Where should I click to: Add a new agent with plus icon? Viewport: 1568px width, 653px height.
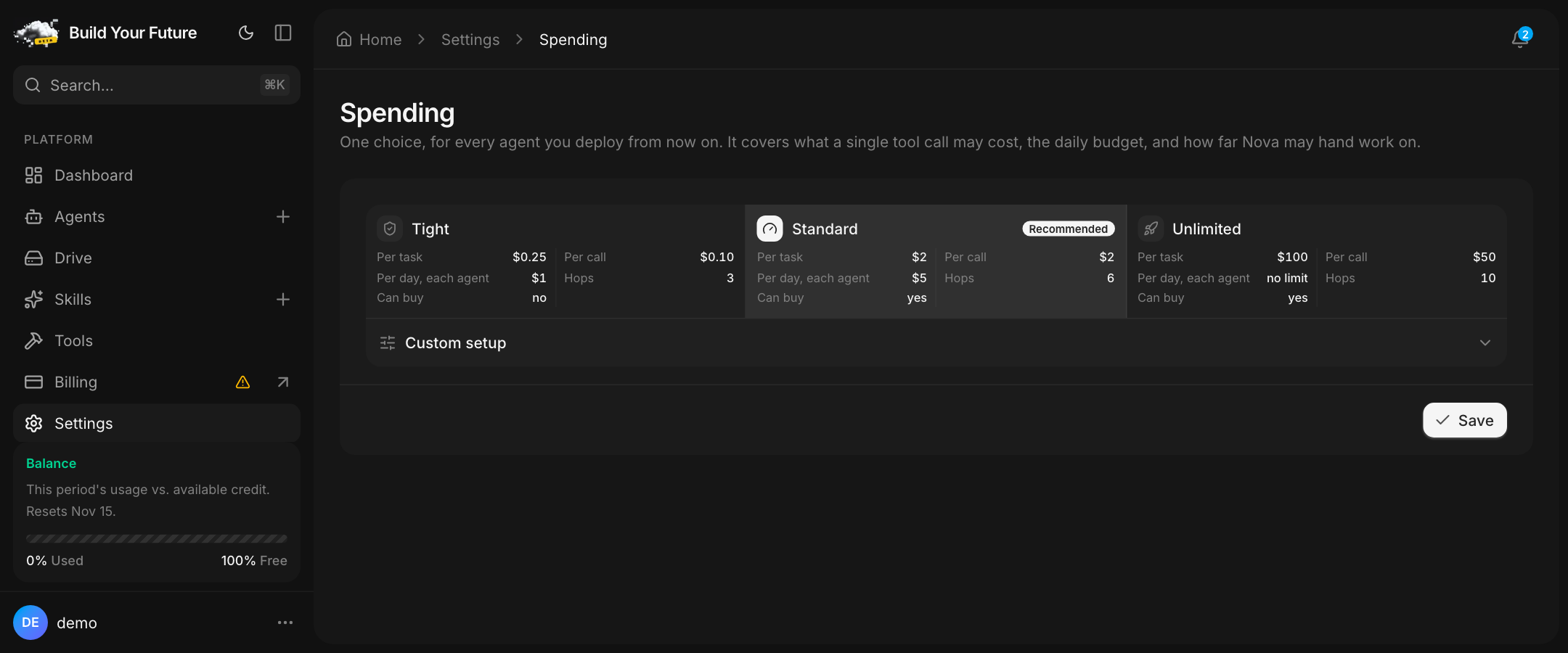[x=283, y=217]
